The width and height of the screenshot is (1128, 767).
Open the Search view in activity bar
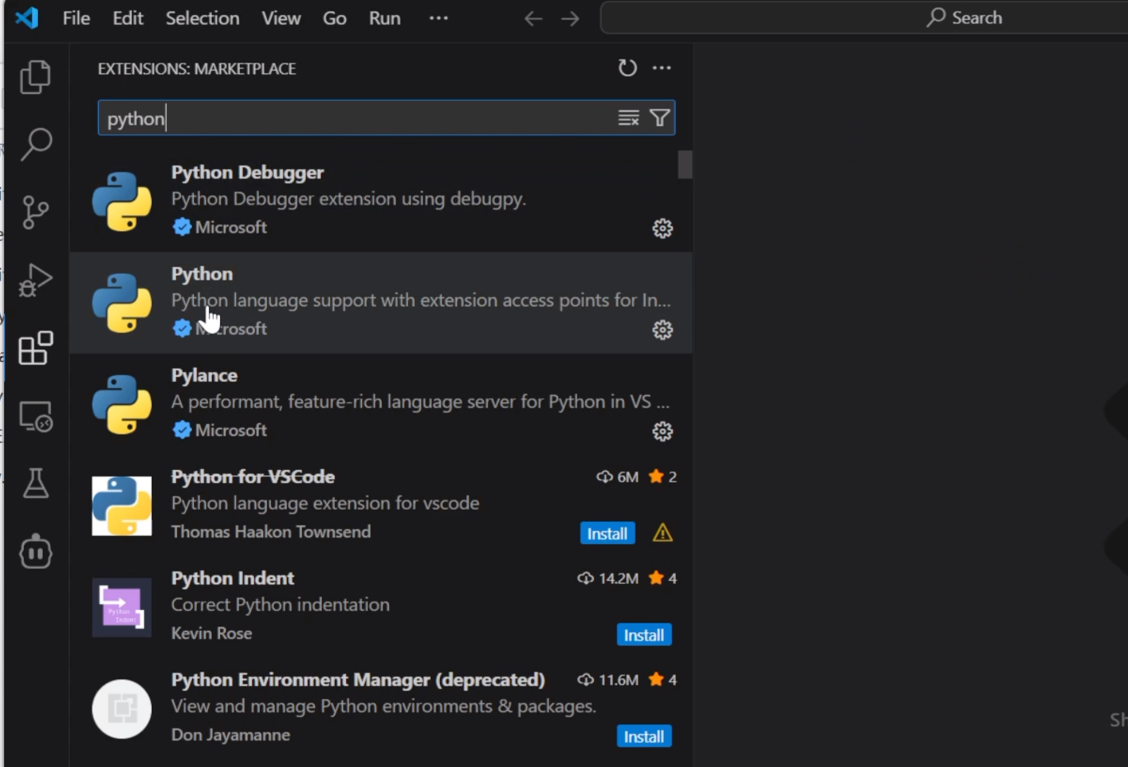pos(35,145)
